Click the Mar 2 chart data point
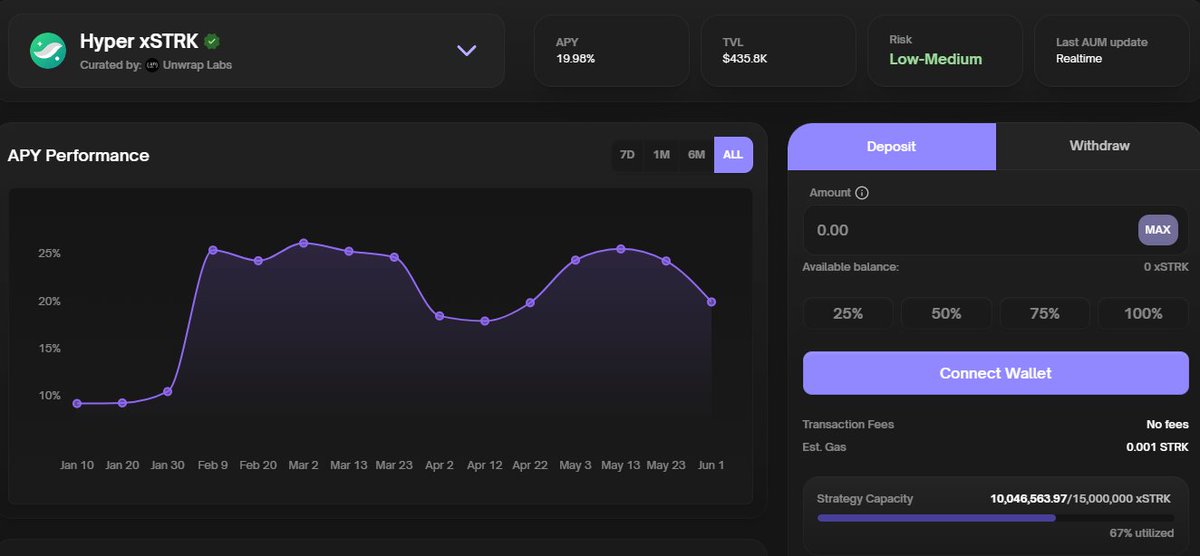This screenshot has width=1200, height=556. pos(303,243)
